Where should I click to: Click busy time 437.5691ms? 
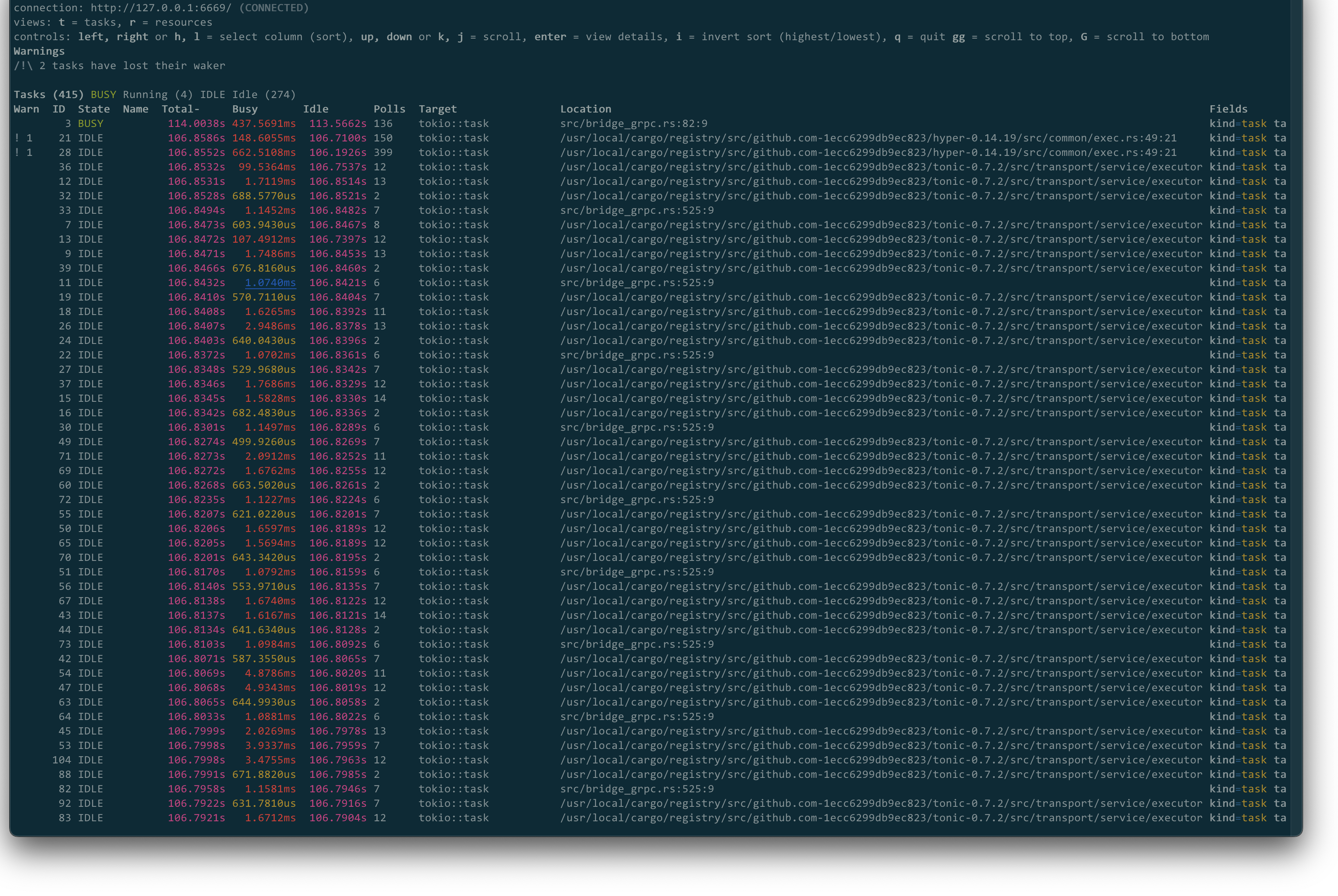point(264,123)
